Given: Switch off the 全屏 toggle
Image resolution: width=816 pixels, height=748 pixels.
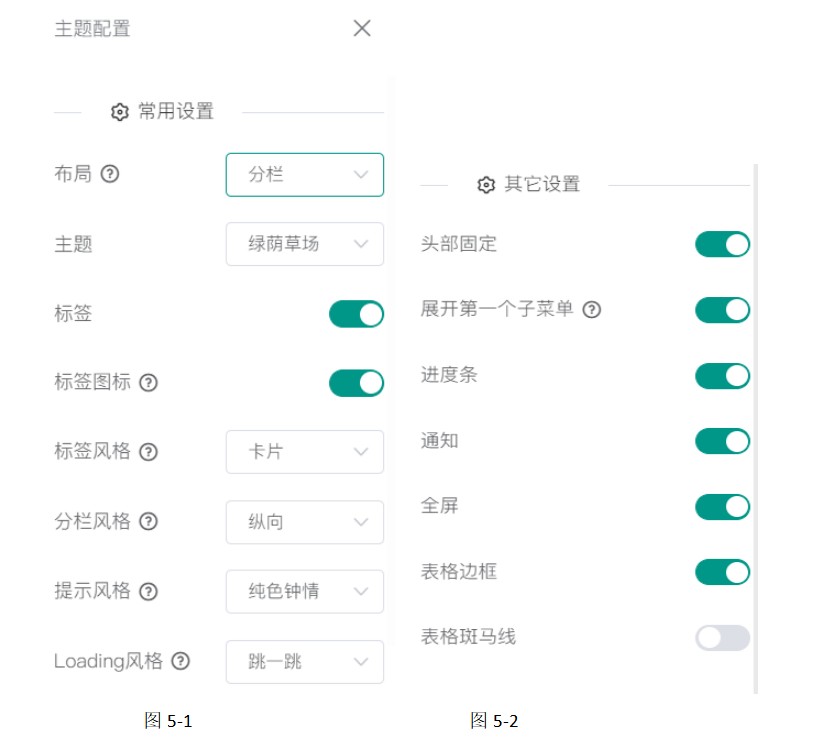Looking at the screenshot, I should pos(723,507).
